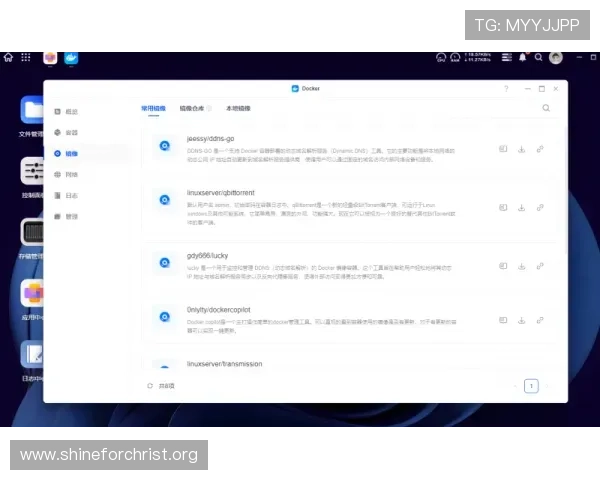Viewport: 600px width, 480px height.
Task: Refresh the image list
Action: [x=150, y=386]
